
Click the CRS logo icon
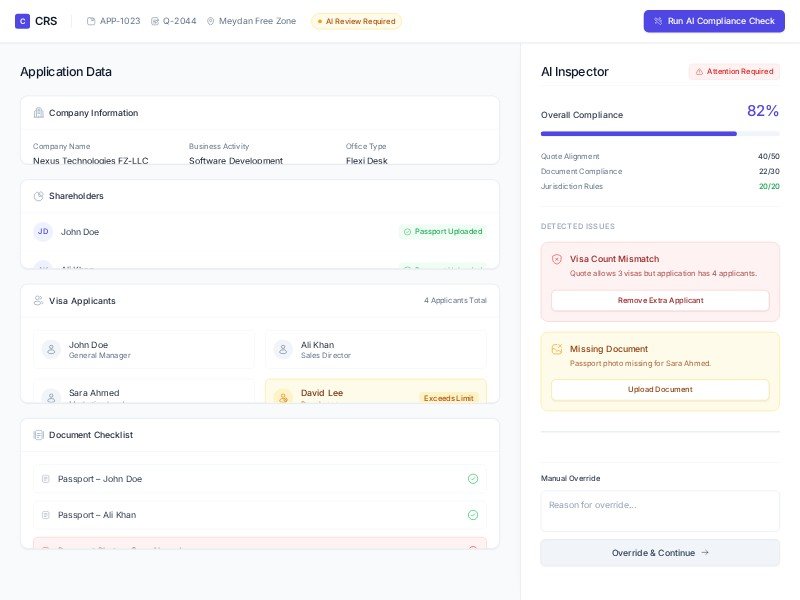click(22, 21)
